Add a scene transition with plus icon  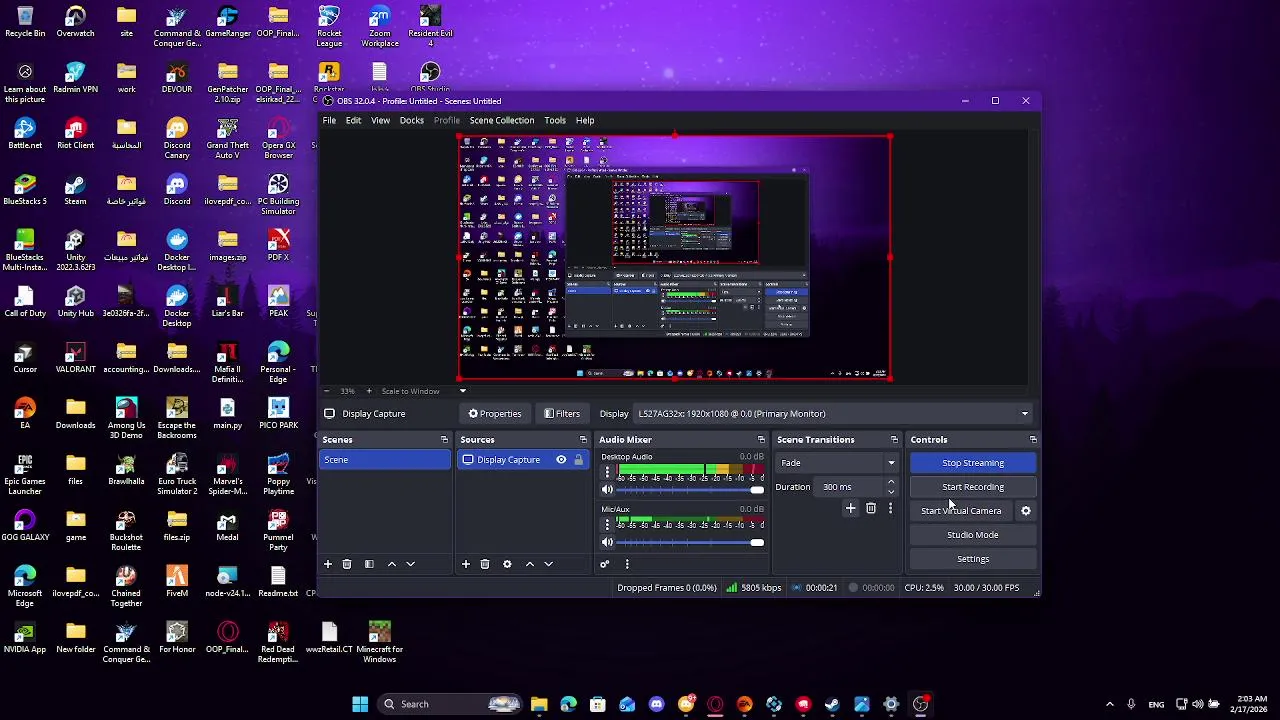click(x=851, y=509)
